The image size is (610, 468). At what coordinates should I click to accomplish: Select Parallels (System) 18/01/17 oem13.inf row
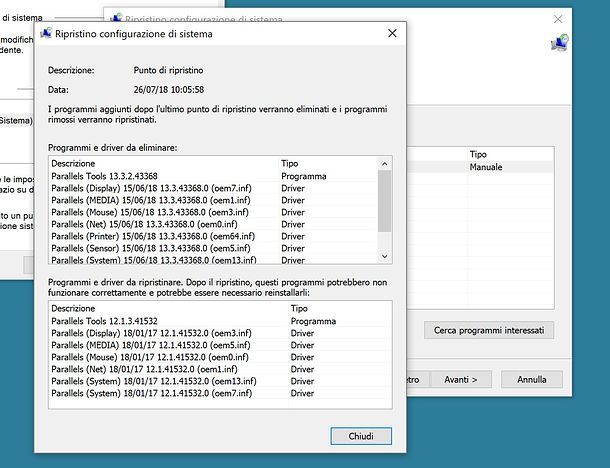coord(220,382)
